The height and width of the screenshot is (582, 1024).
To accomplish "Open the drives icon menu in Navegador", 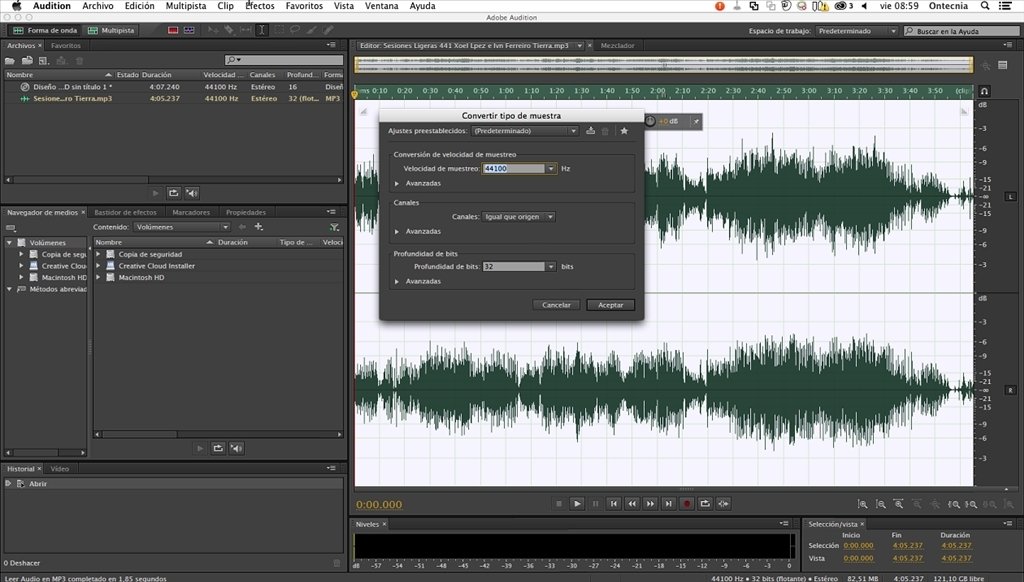I will point(10,228).
